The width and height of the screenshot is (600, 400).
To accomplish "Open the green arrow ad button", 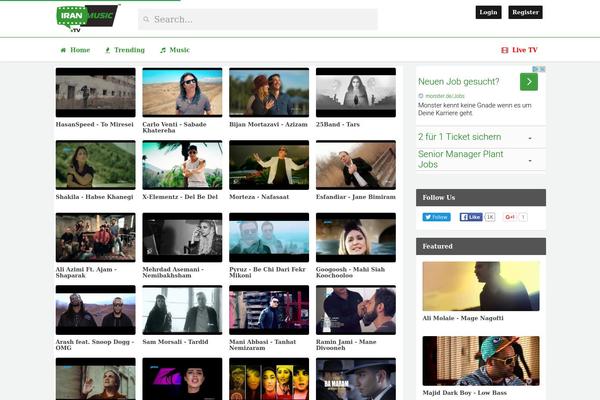I will (529, 82).
